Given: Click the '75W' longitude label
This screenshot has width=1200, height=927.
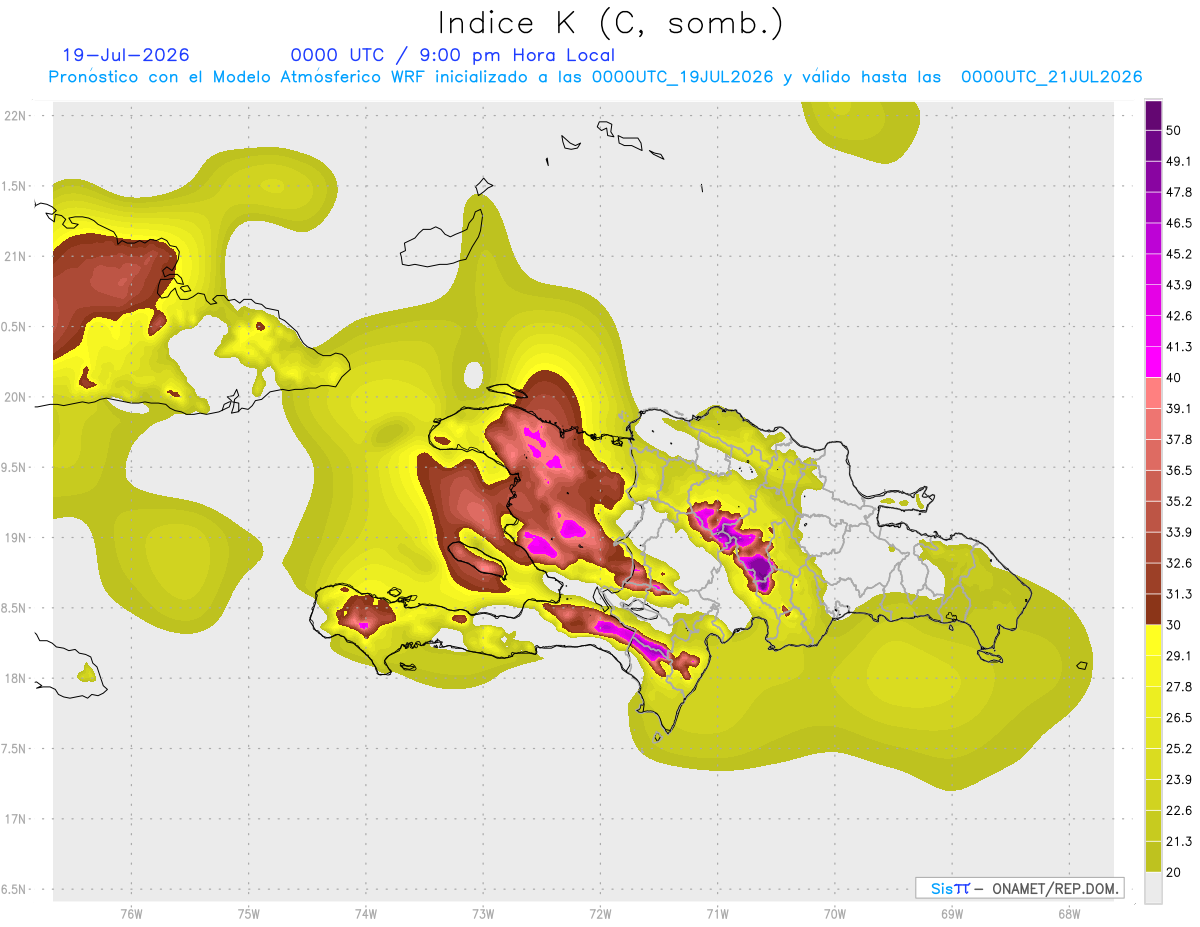Looking at the screenshot, I should click(249, 913).
